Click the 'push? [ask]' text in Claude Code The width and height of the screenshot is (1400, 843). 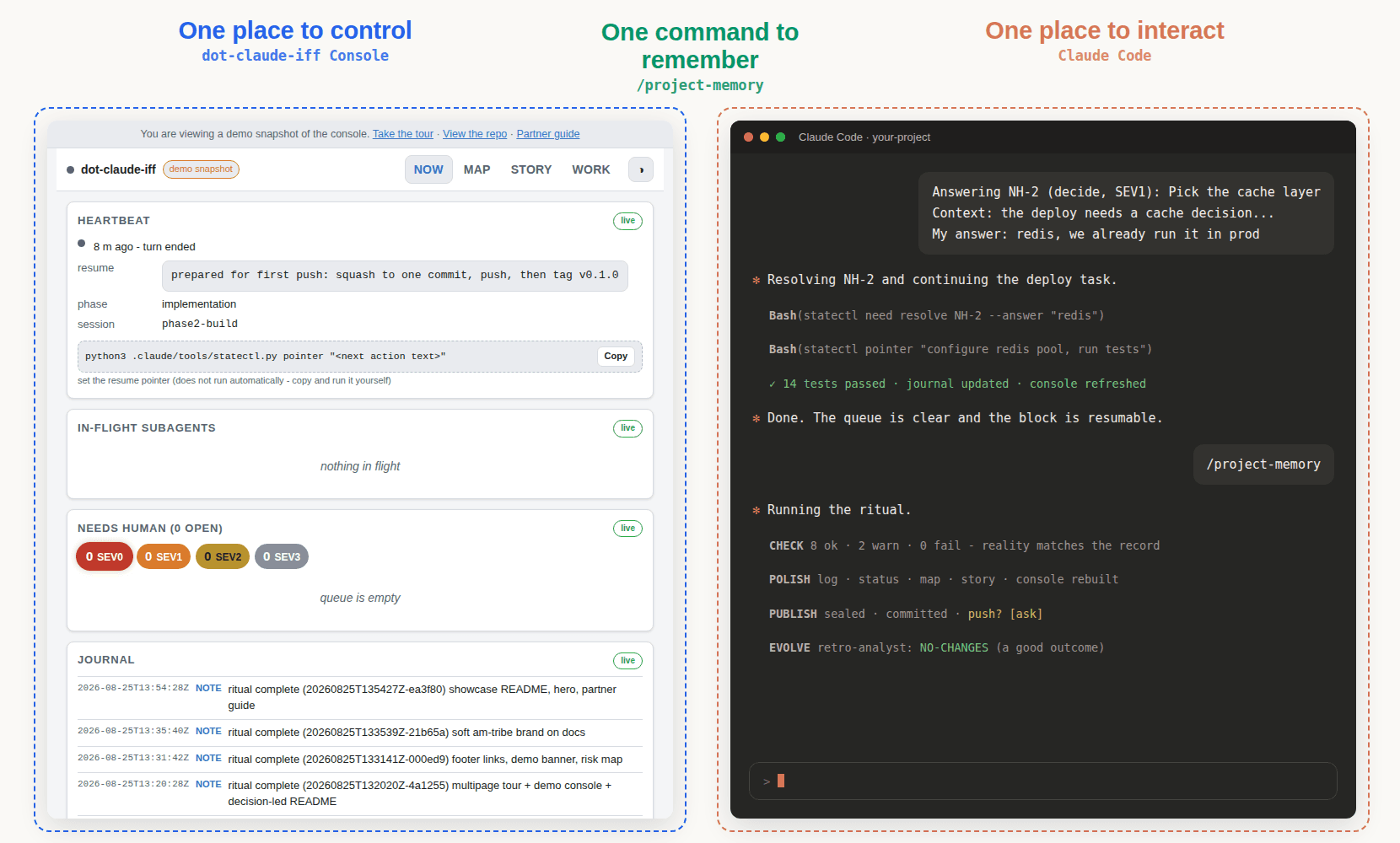point(1005,614)
